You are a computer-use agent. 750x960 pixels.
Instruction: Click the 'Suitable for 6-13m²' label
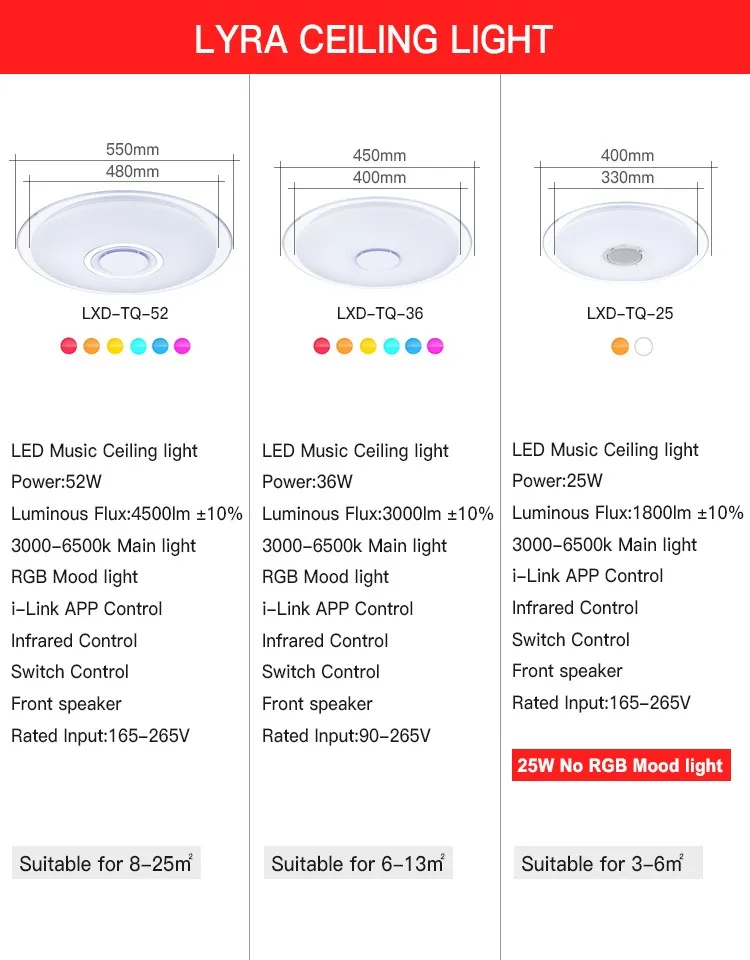click(358, 863)
